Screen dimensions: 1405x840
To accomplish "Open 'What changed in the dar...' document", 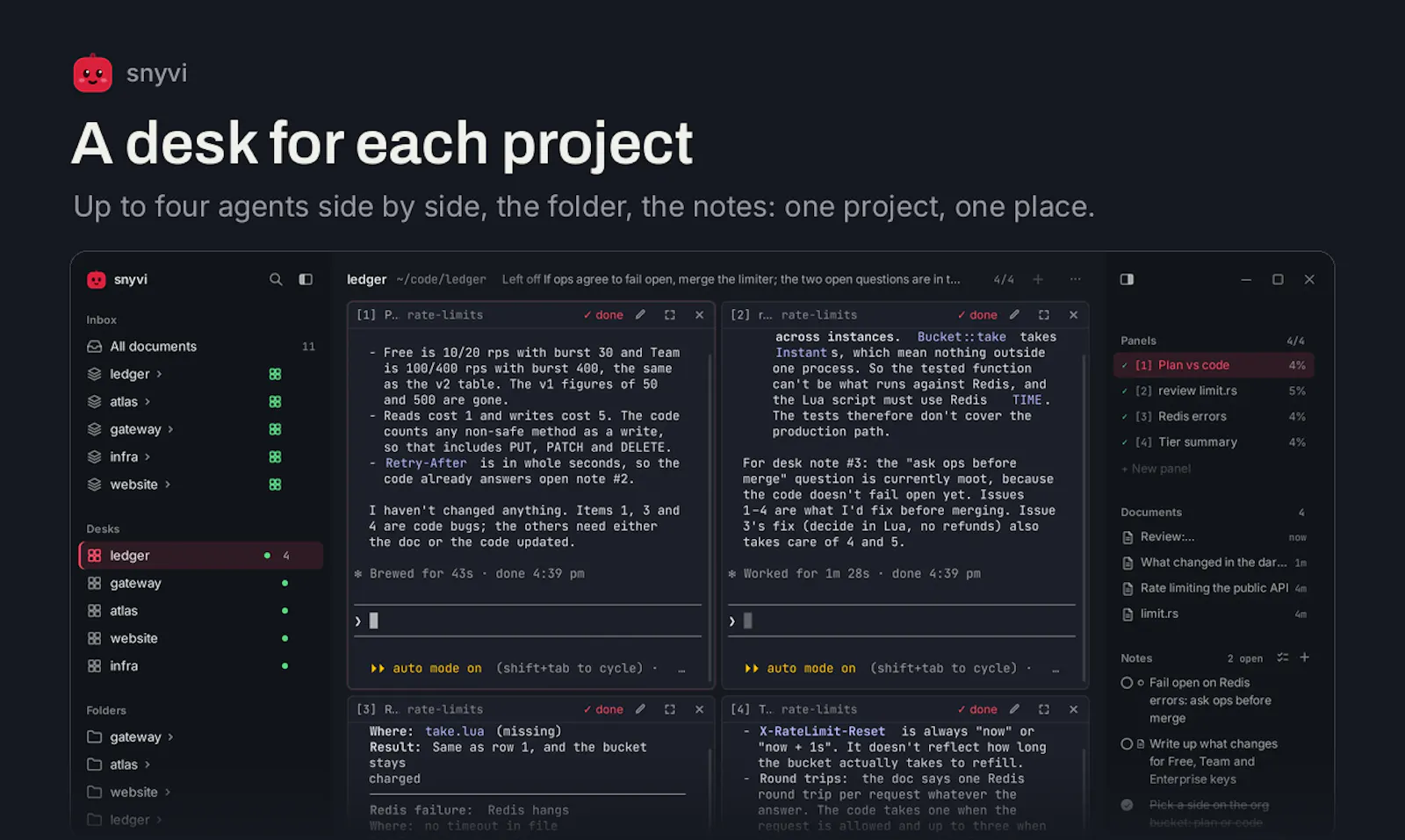I will coord(1214,563).
